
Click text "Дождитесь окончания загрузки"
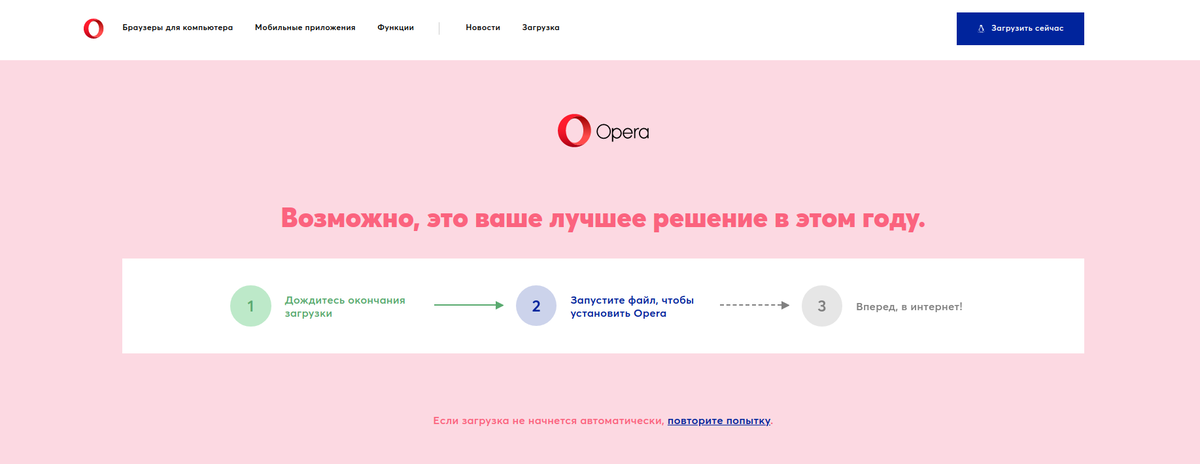coord(345,306)
